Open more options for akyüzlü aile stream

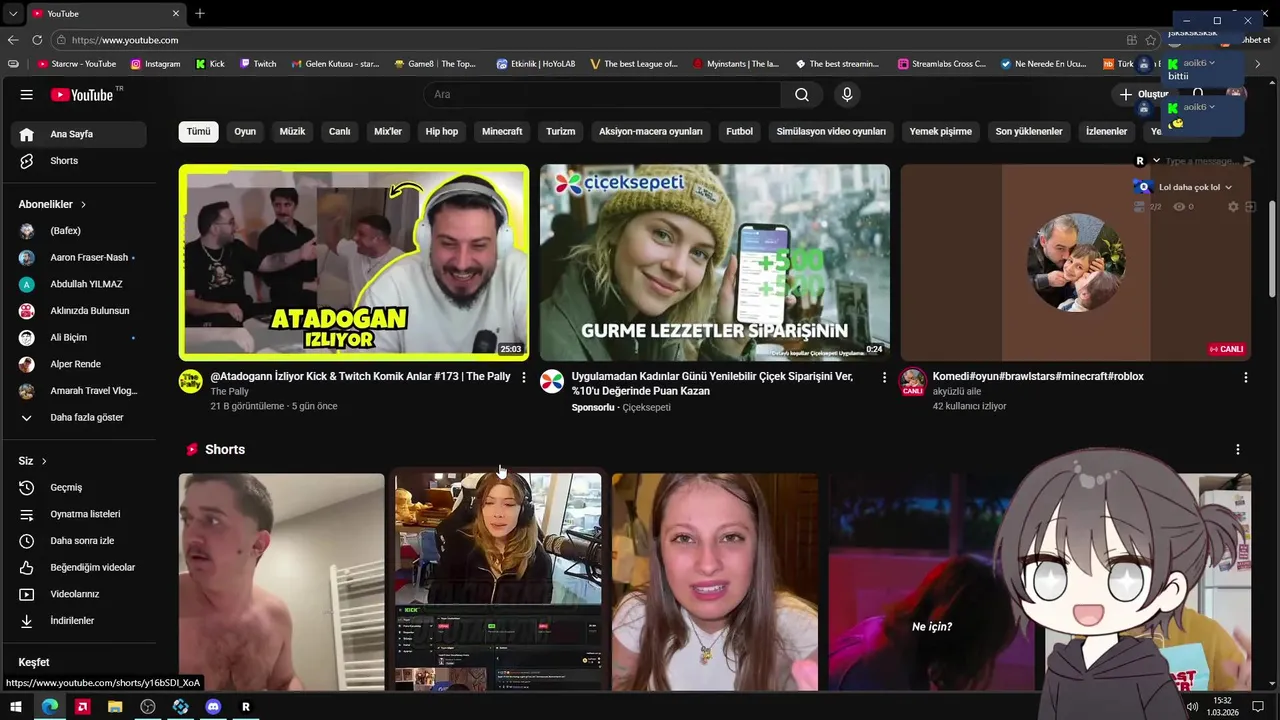pyautogui.click(x=1245, y=377)
